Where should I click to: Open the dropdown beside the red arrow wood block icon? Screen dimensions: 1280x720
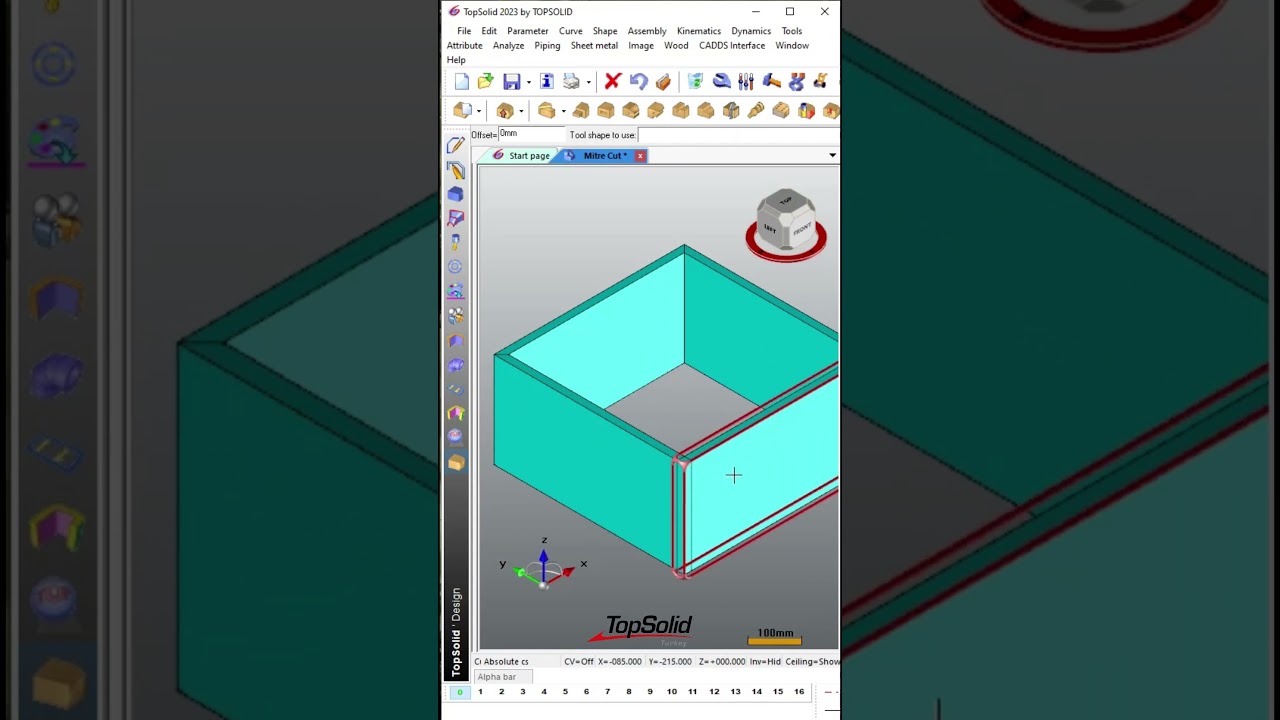(x=521, y=111)
